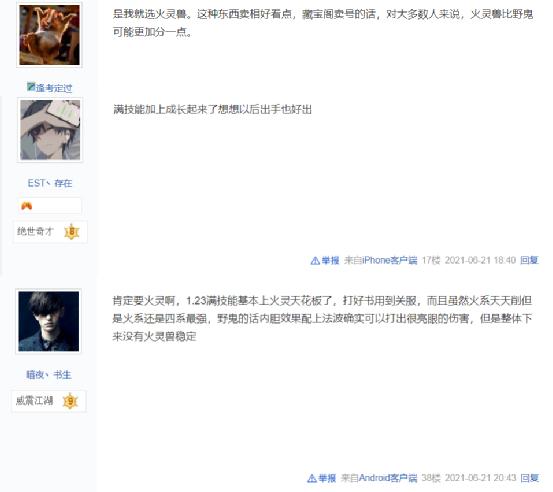The height and width of the screenshot is (492, 553).
Task: Visit the 暗夜丶书生 username link
Action: coord(49,375)
